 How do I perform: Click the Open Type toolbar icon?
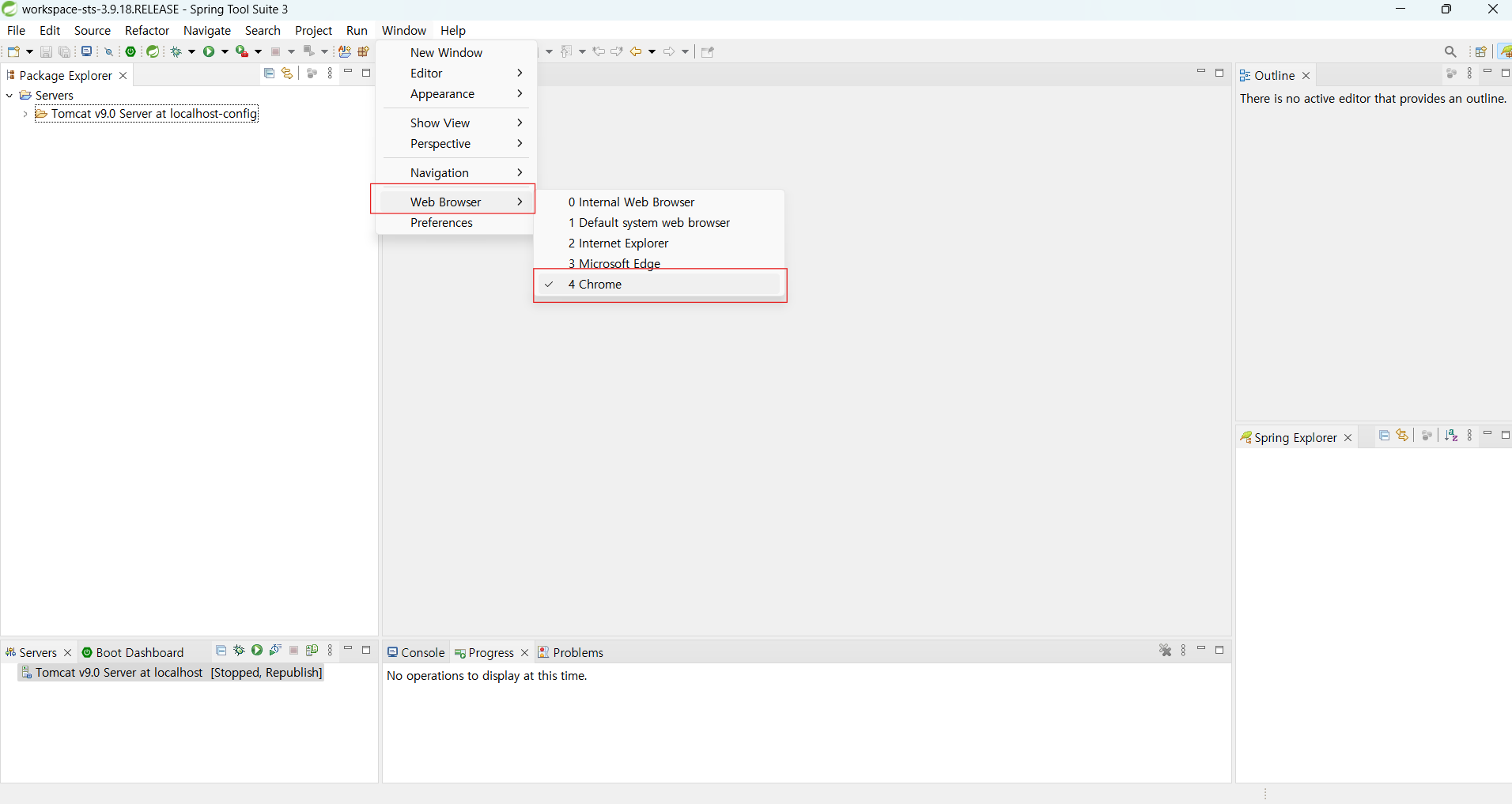tap(345, 51)
